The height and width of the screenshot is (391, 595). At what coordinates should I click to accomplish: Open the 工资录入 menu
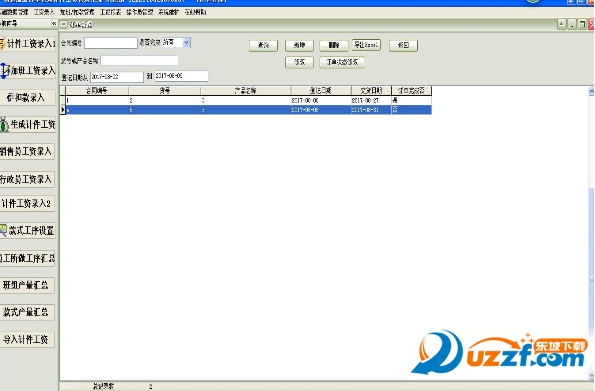coord(44,12)
